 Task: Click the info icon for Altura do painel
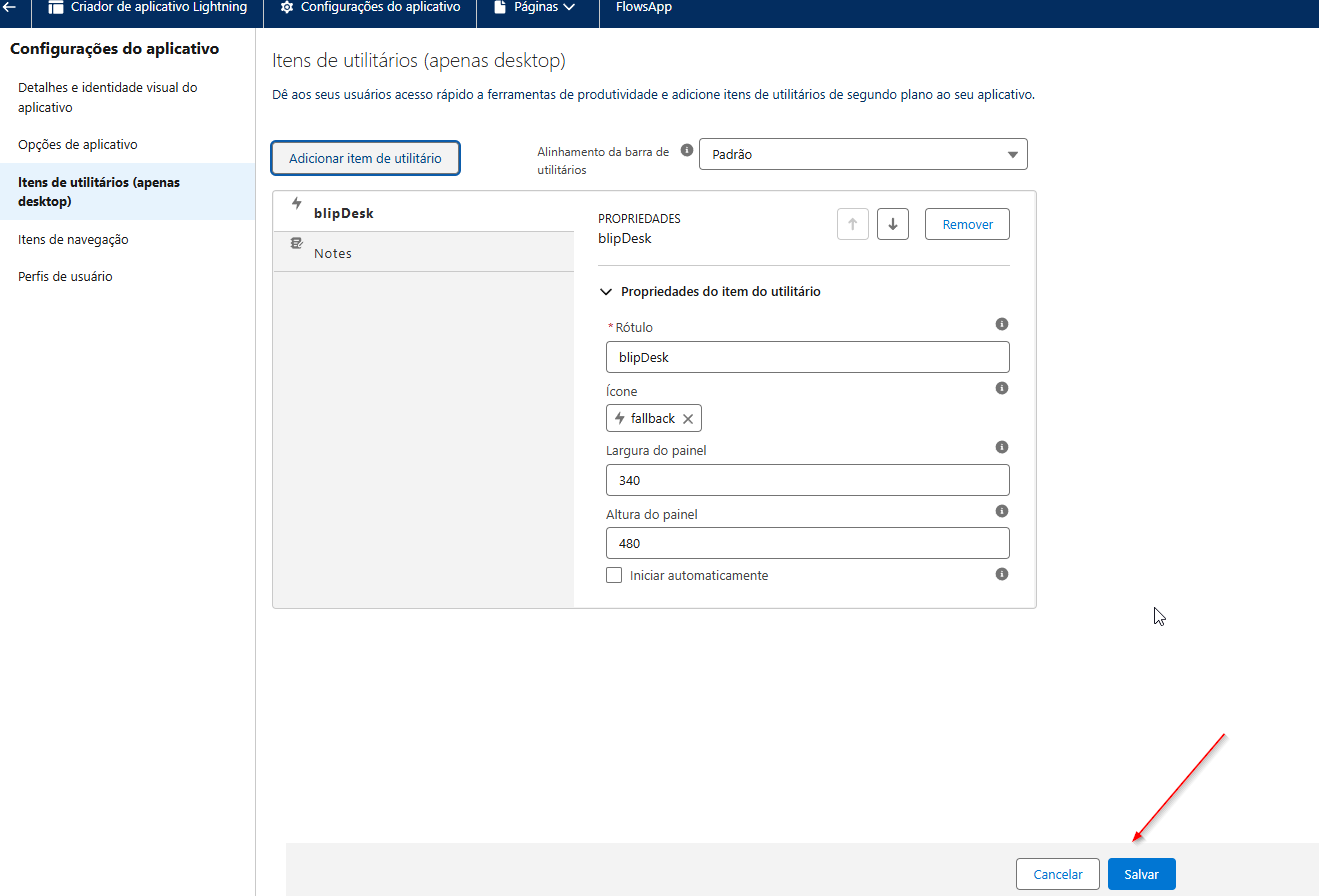(x=1002, y=511)
